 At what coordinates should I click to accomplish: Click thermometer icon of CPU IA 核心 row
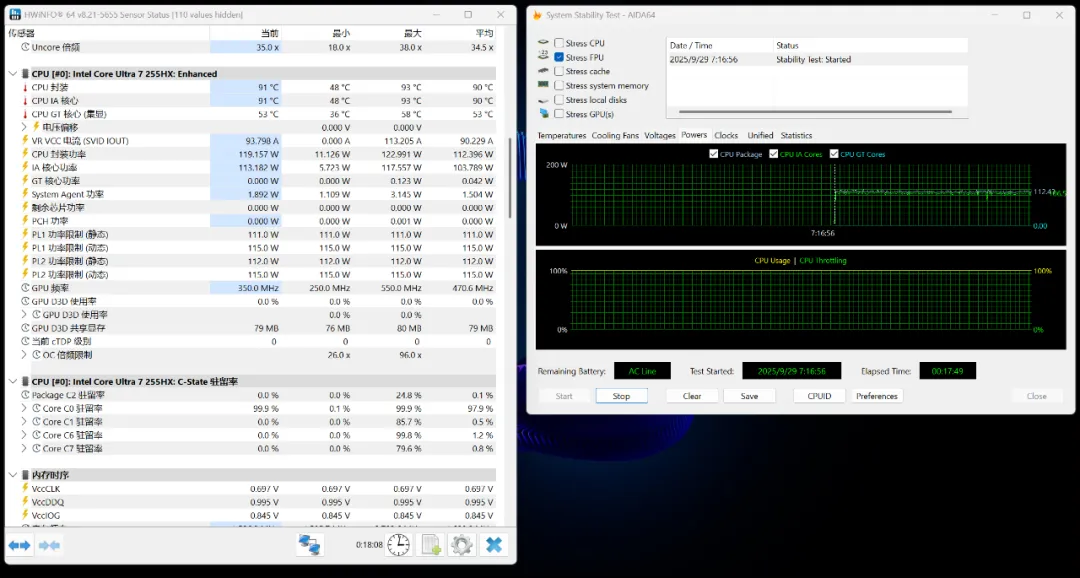click(x=25, y=101)
